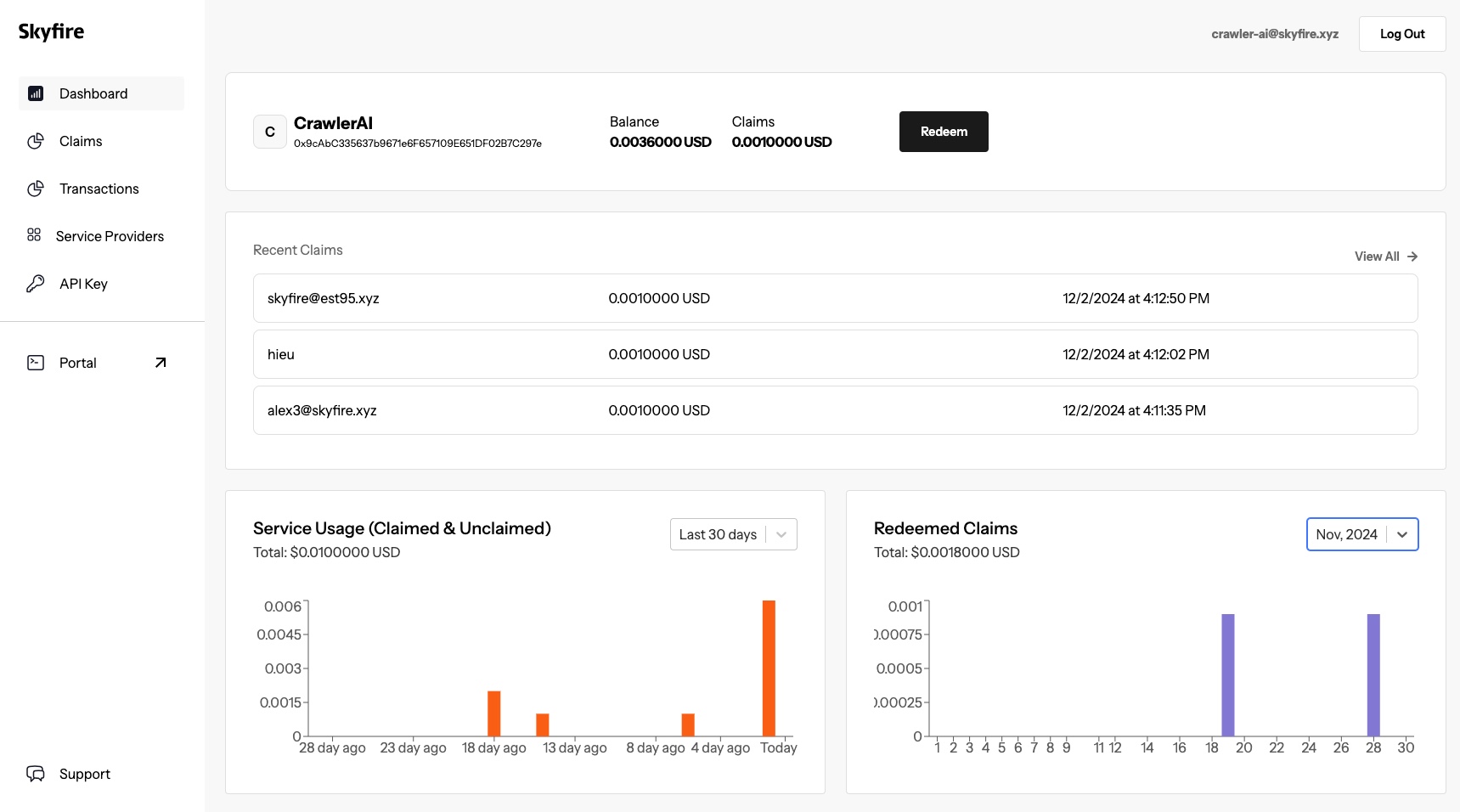Screen dimensions: 1460x812
Task: Click the CrawlerAI avatar letter C
Action: tap(270, 132)
